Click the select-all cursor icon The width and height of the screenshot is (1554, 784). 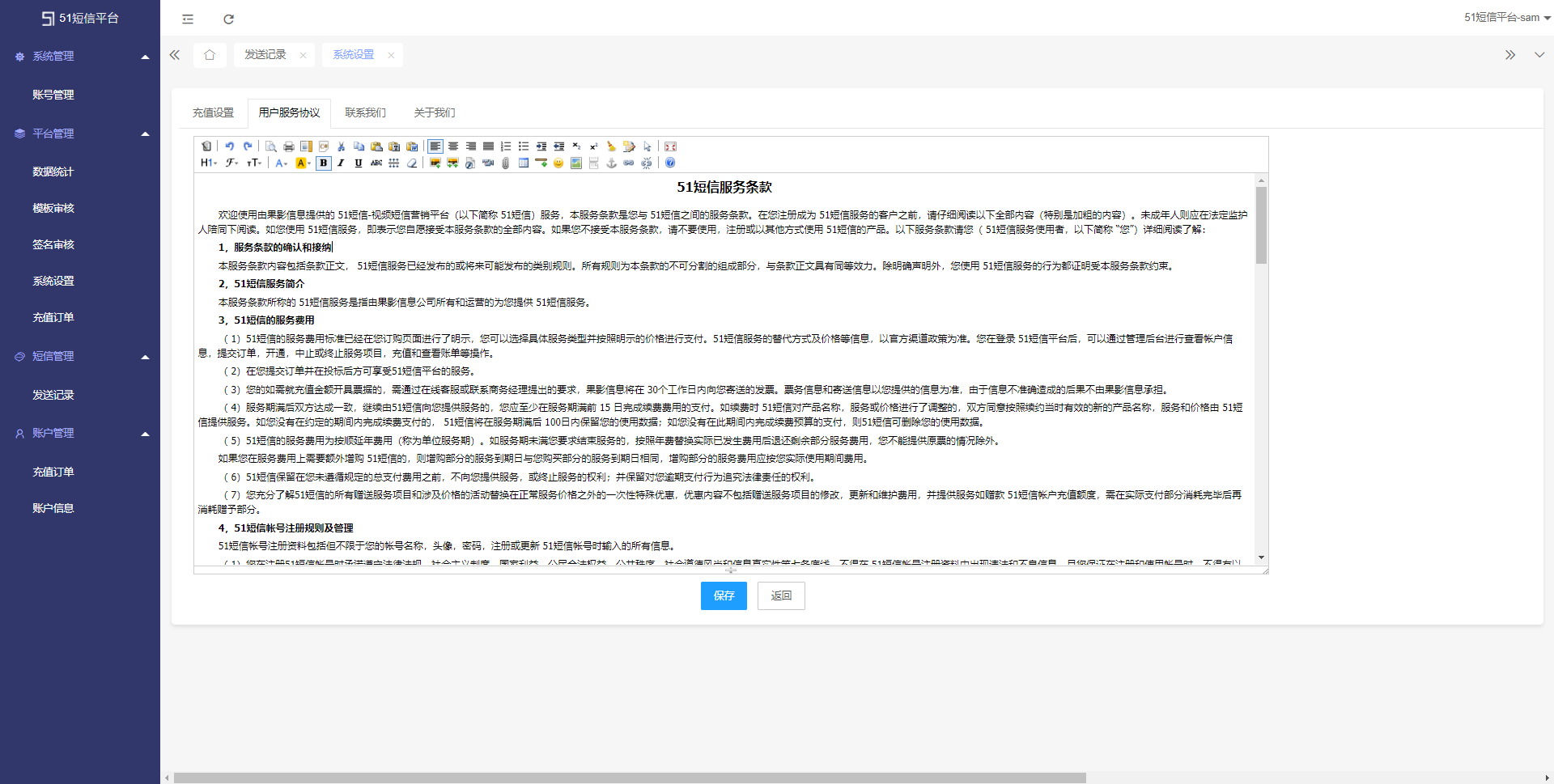(647, 146)
